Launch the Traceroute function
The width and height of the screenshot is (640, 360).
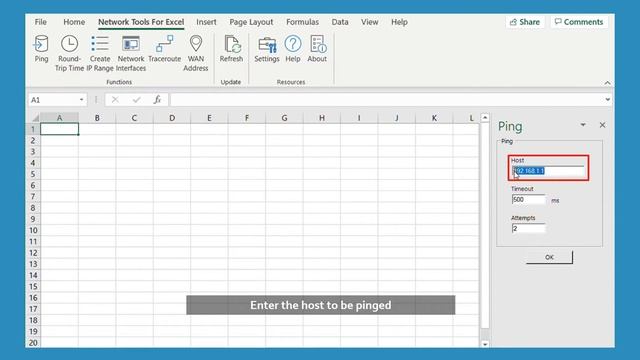(x=164, y=49)
